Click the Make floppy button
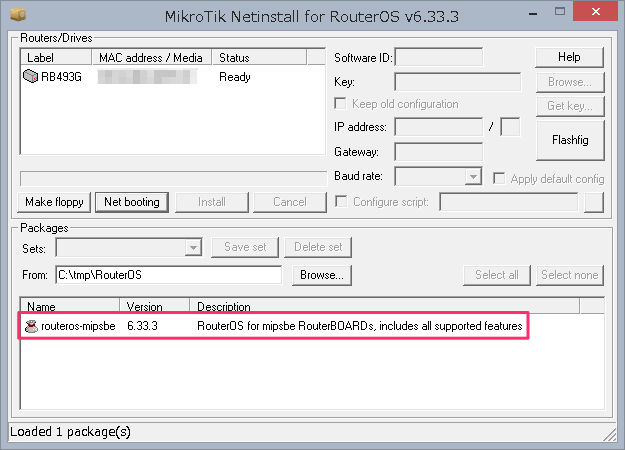Screen dimensions: 625x450 pos(54,202)
